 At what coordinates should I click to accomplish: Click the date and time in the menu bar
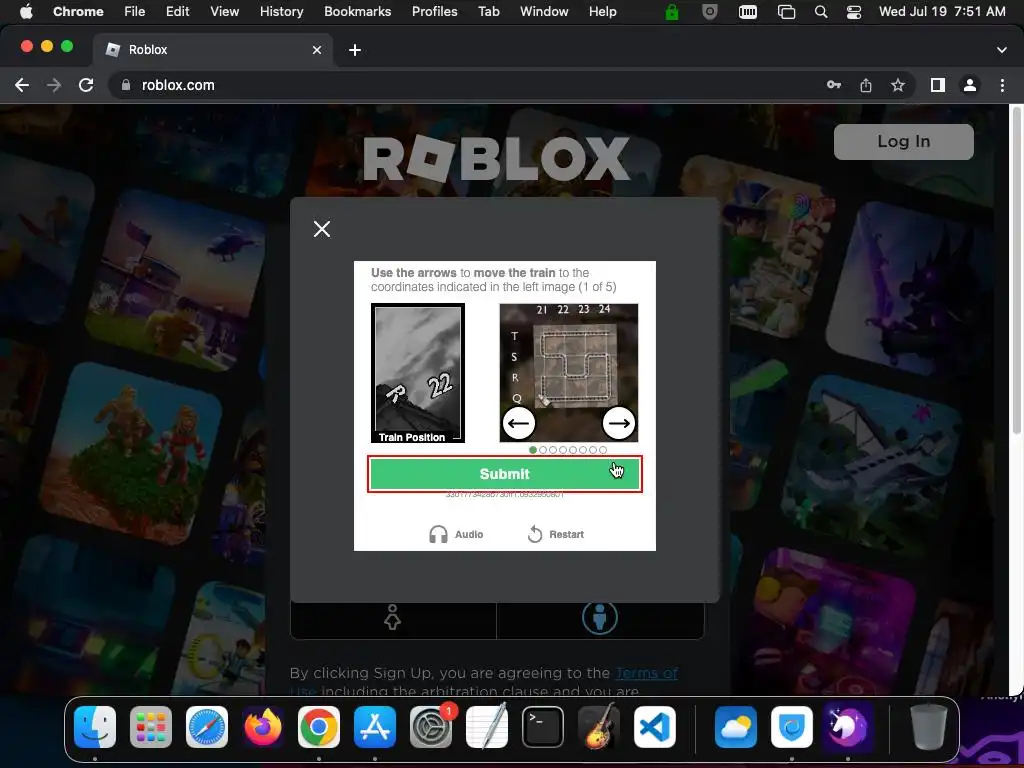[x=942, y=12]
